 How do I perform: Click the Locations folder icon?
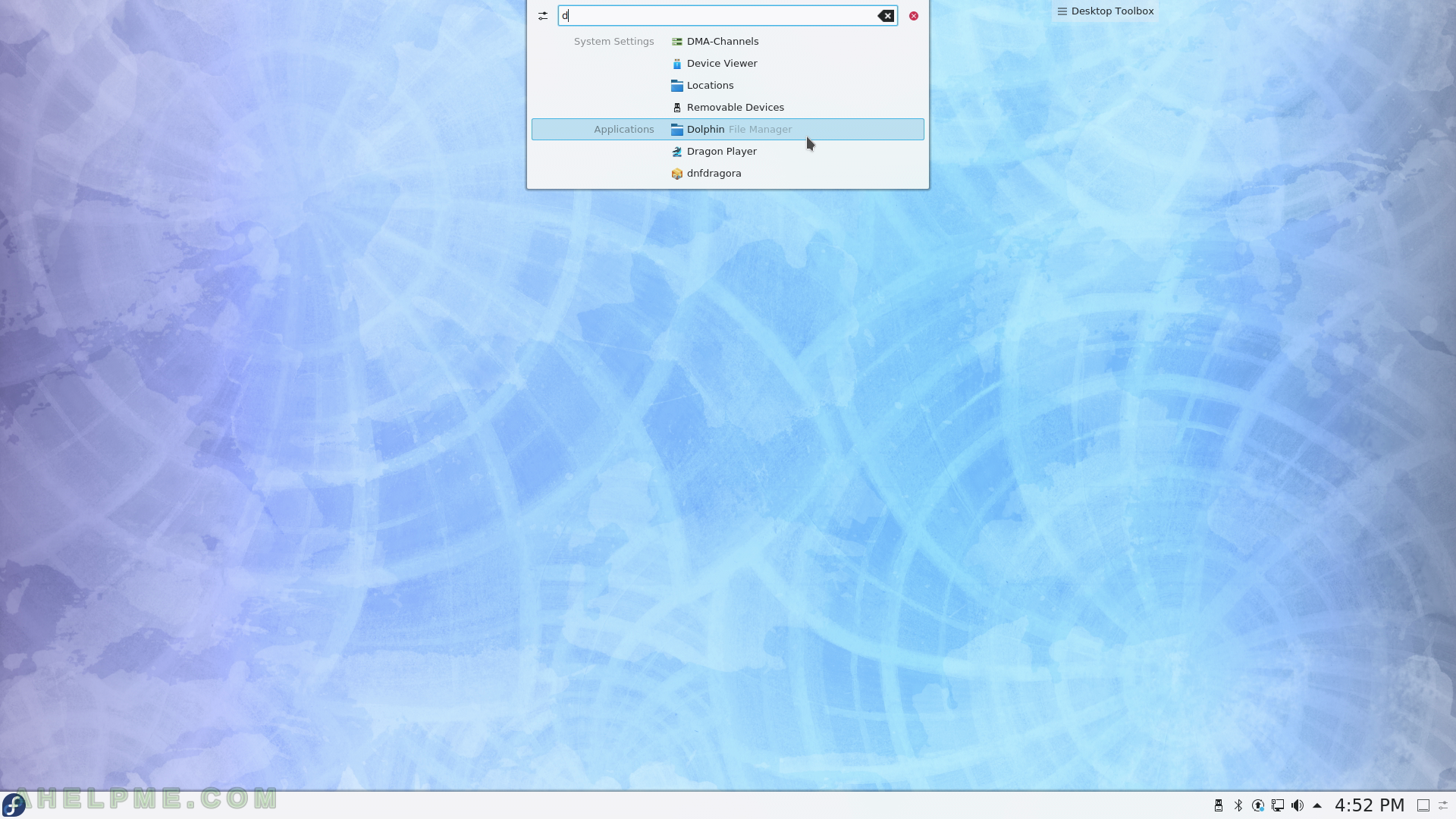pyautogui.click(x=677, y=86)
